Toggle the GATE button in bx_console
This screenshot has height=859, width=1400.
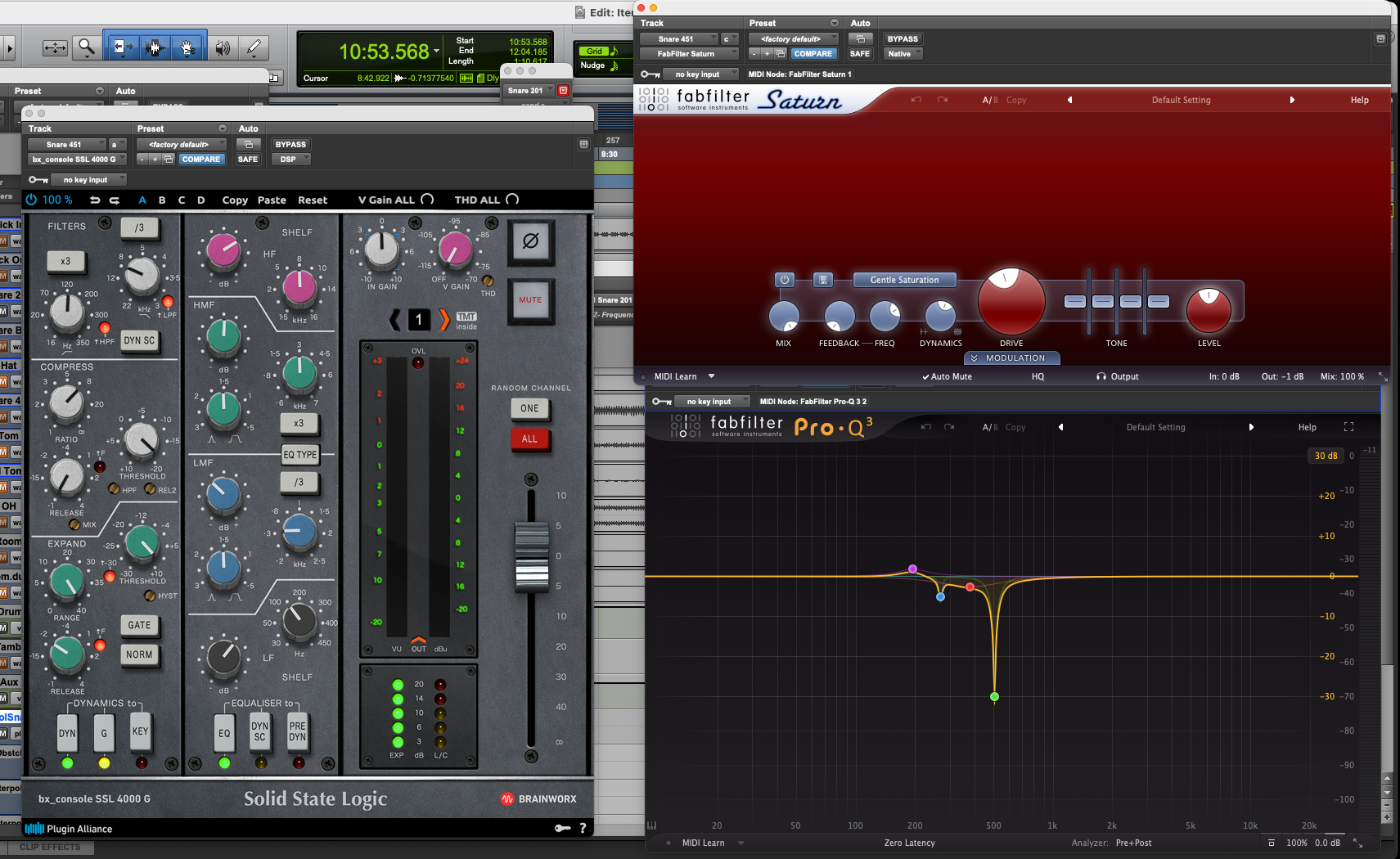pos(139,625)
